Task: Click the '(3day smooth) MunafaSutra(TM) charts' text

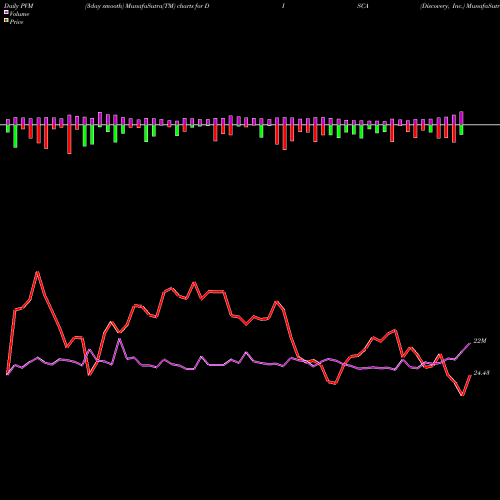Action: pyautogui.click(x=139, y=6)
